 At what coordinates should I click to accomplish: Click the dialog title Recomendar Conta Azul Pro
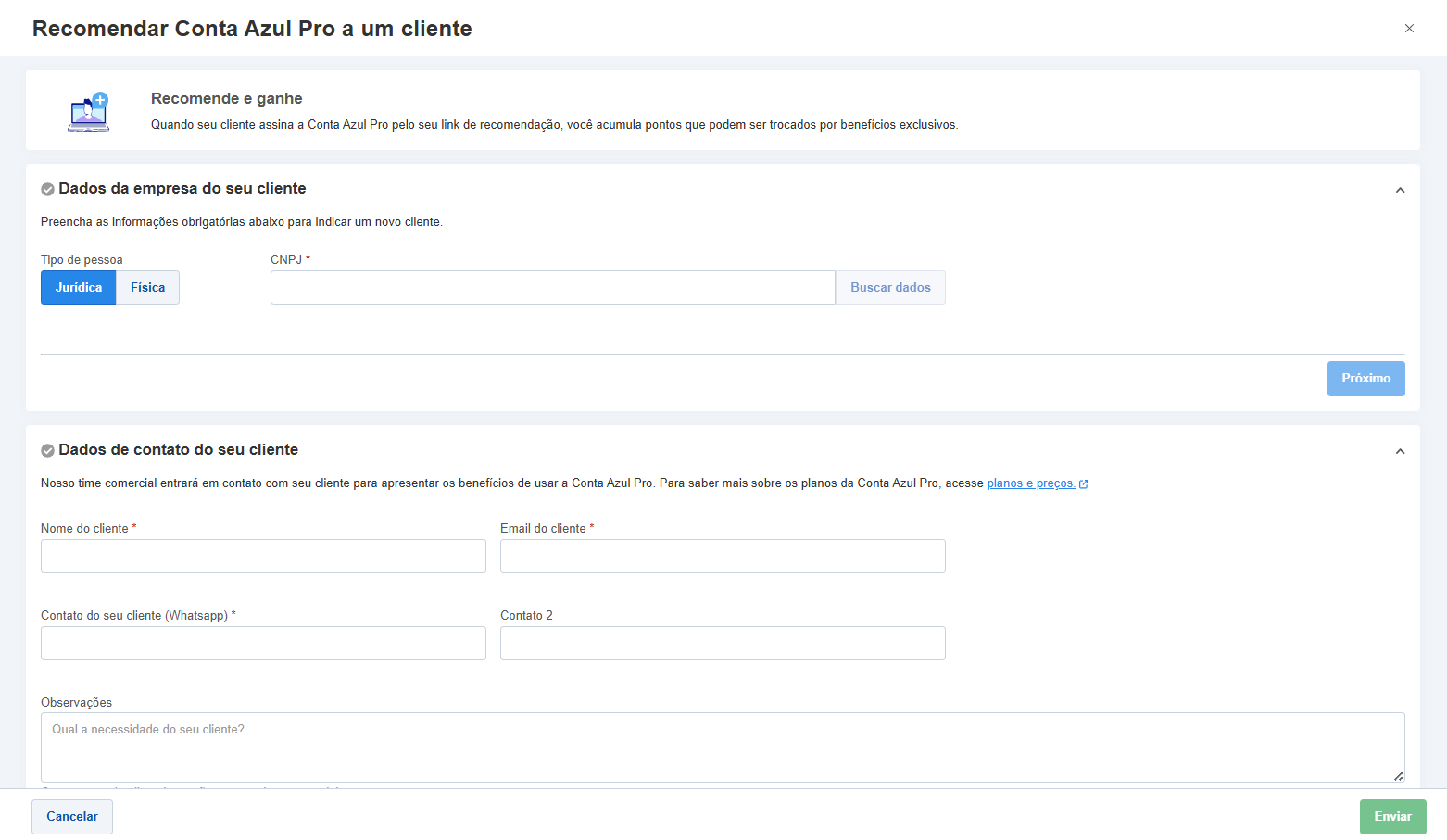tap(252, 29)
